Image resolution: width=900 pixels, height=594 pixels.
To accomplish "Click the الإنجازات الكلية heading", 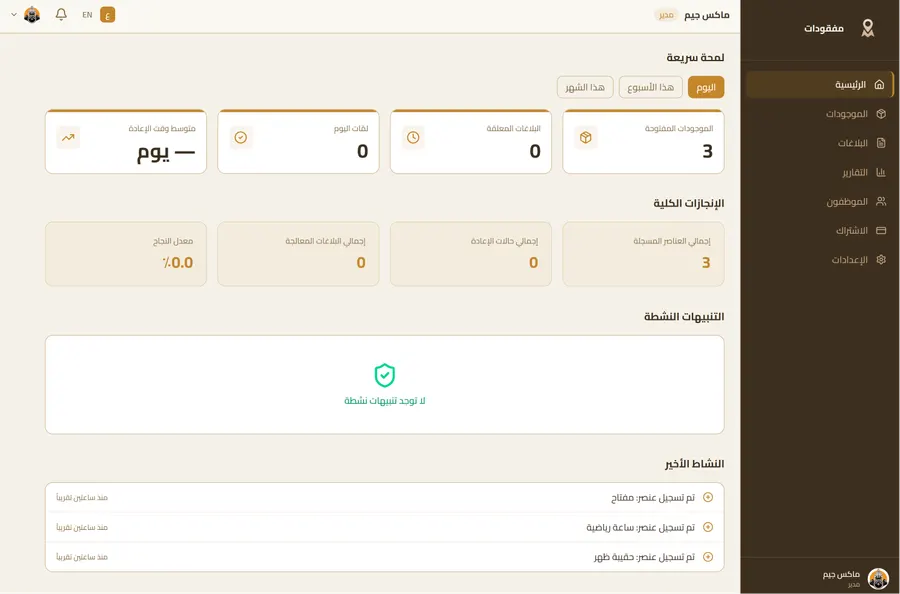I will coord(688,203).
